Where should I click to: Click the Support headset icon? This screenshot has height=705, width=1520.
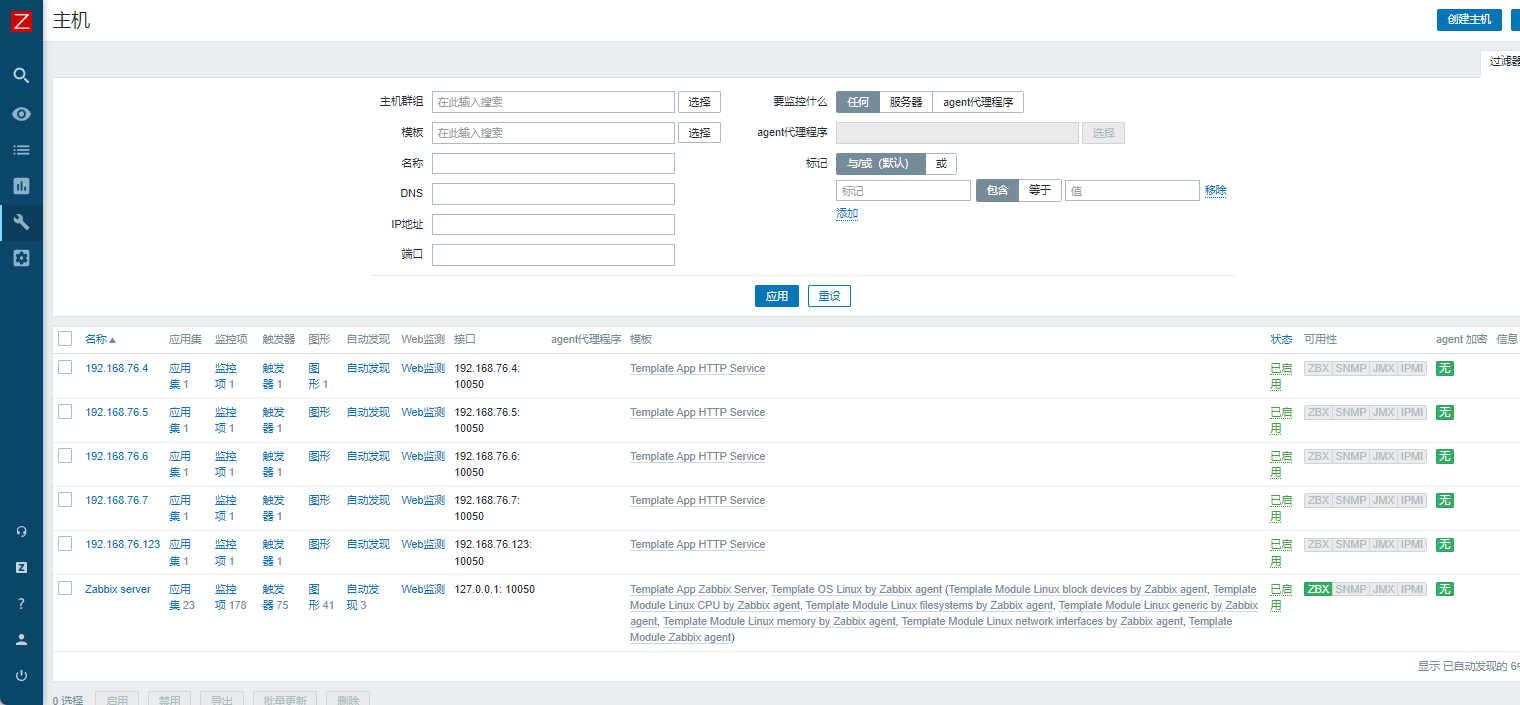pyautogui.click(x=21, y=531)
